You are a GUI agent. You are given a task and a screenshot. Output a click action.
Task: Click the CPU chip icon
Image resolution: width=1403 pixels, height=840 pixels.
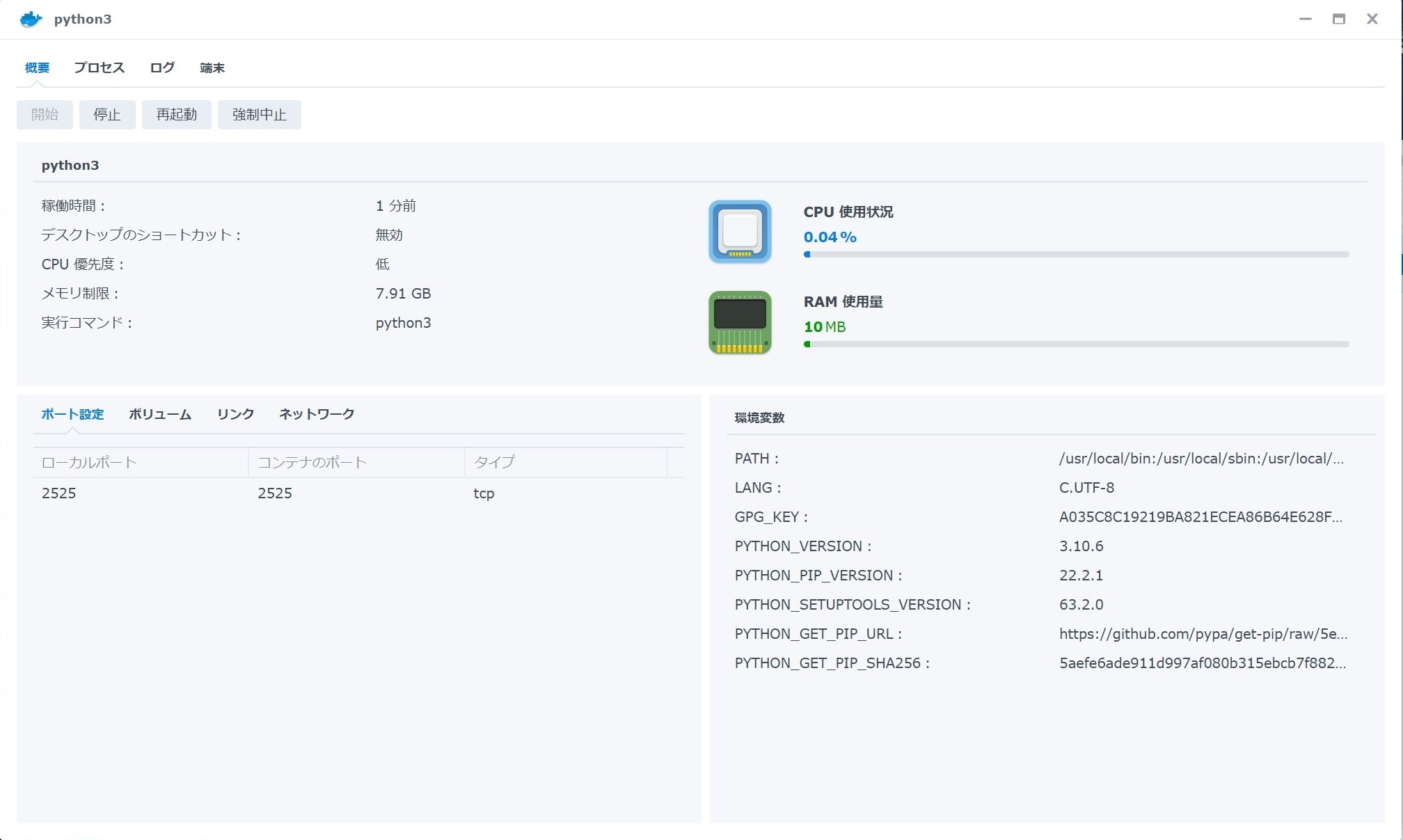pos(740,232)
